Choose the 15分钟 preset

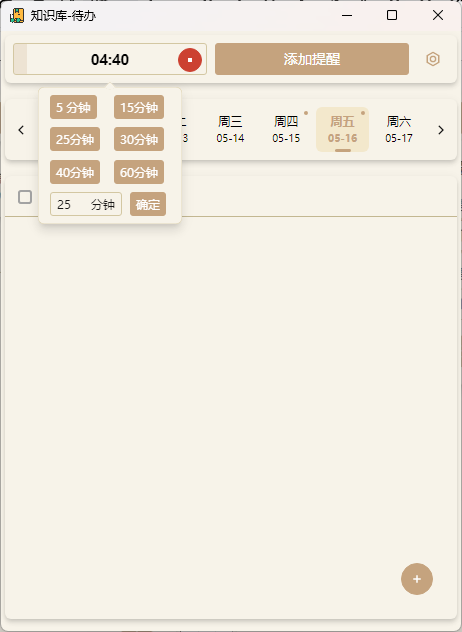tap(139, 107)
